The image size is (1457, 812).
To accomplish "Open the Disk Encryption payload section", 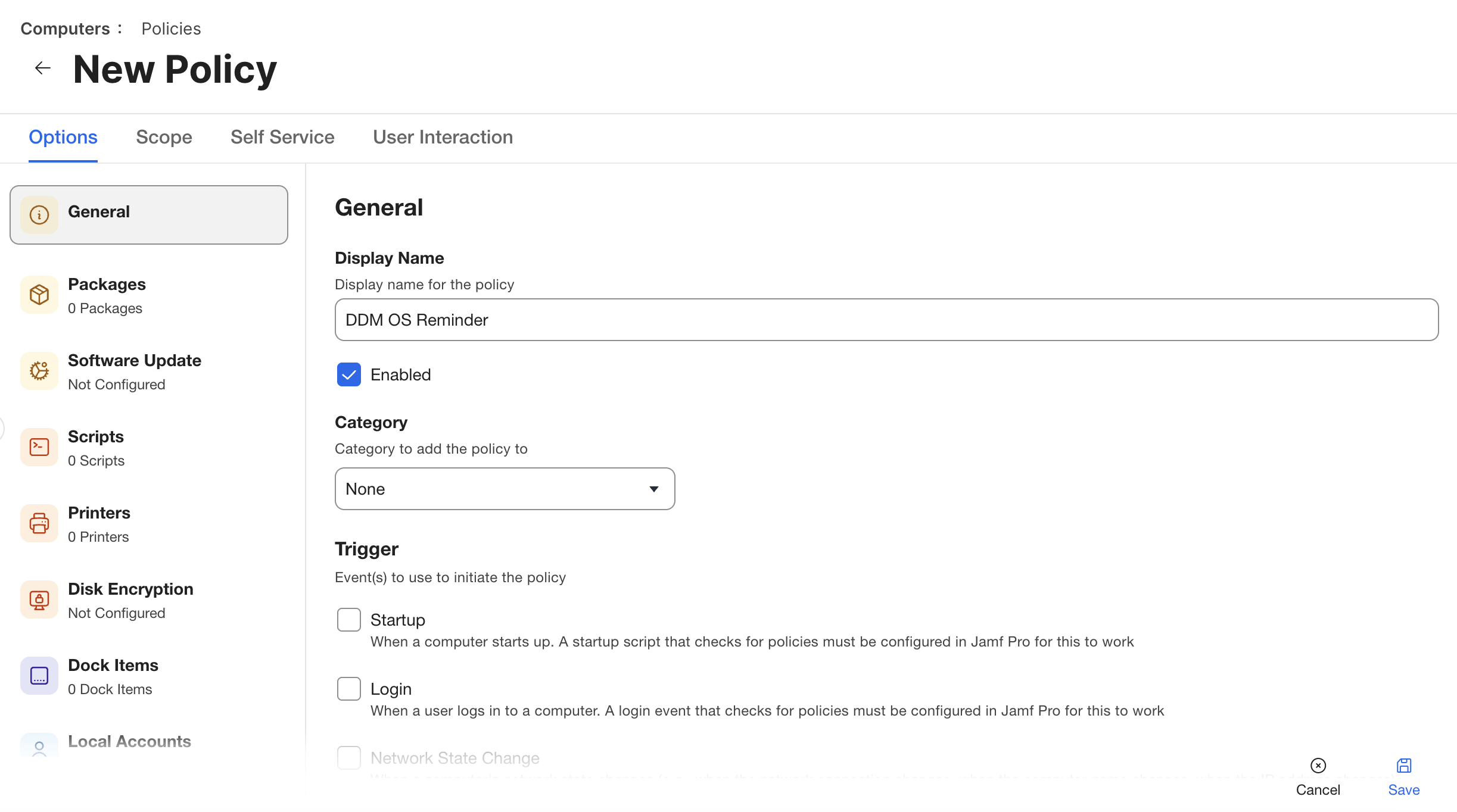I will pos(149,601).
